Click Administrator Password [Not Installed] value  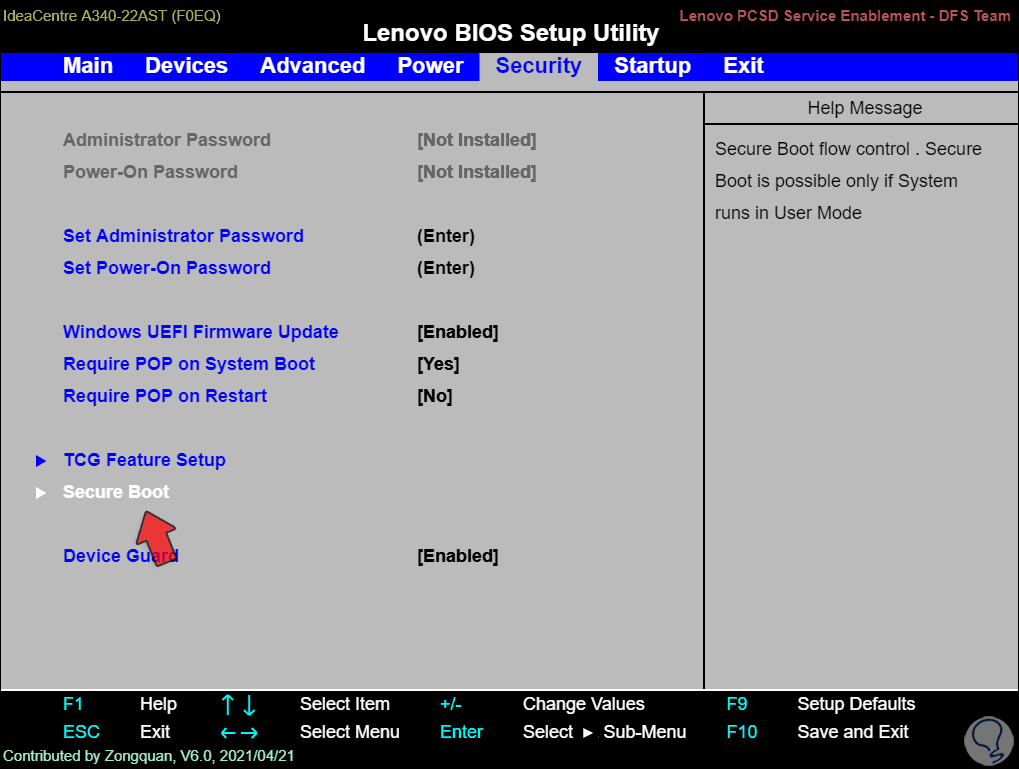click(476, 140)
